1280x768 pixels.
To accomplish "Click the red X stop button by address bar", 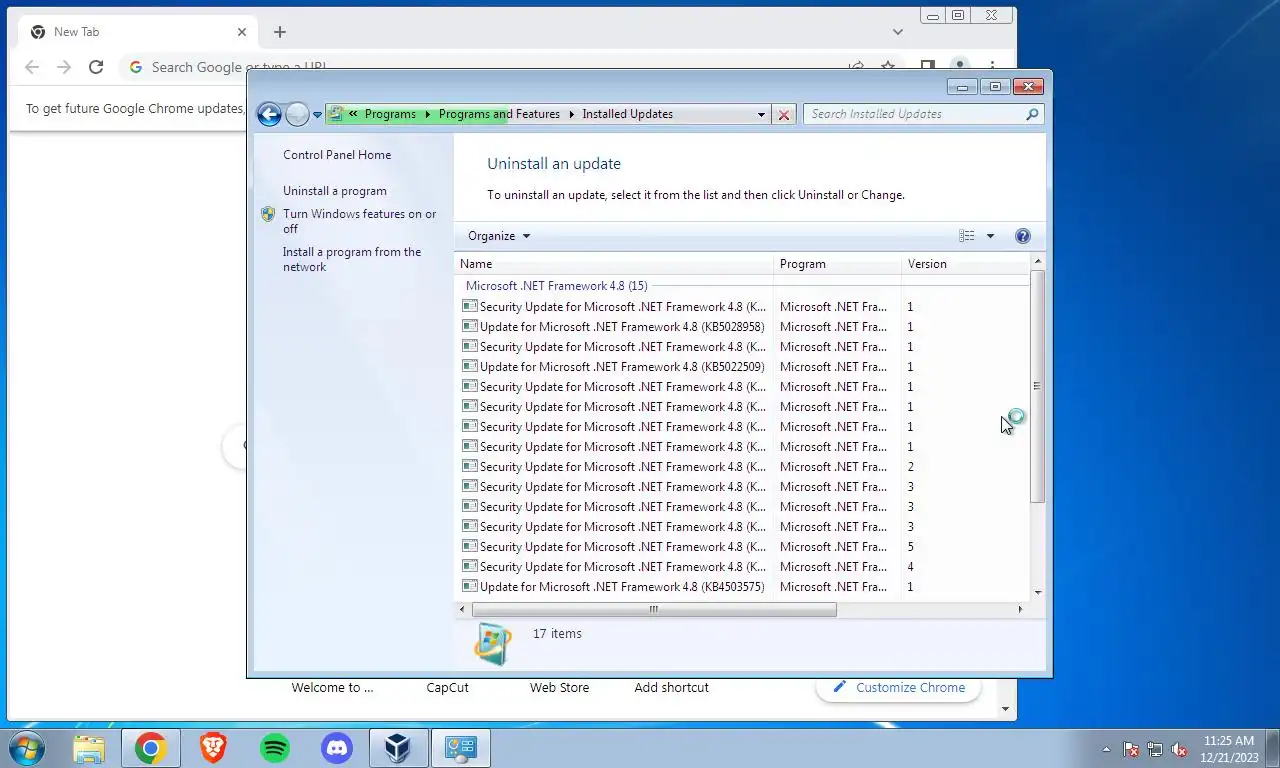I will click(x=784, y=115).
